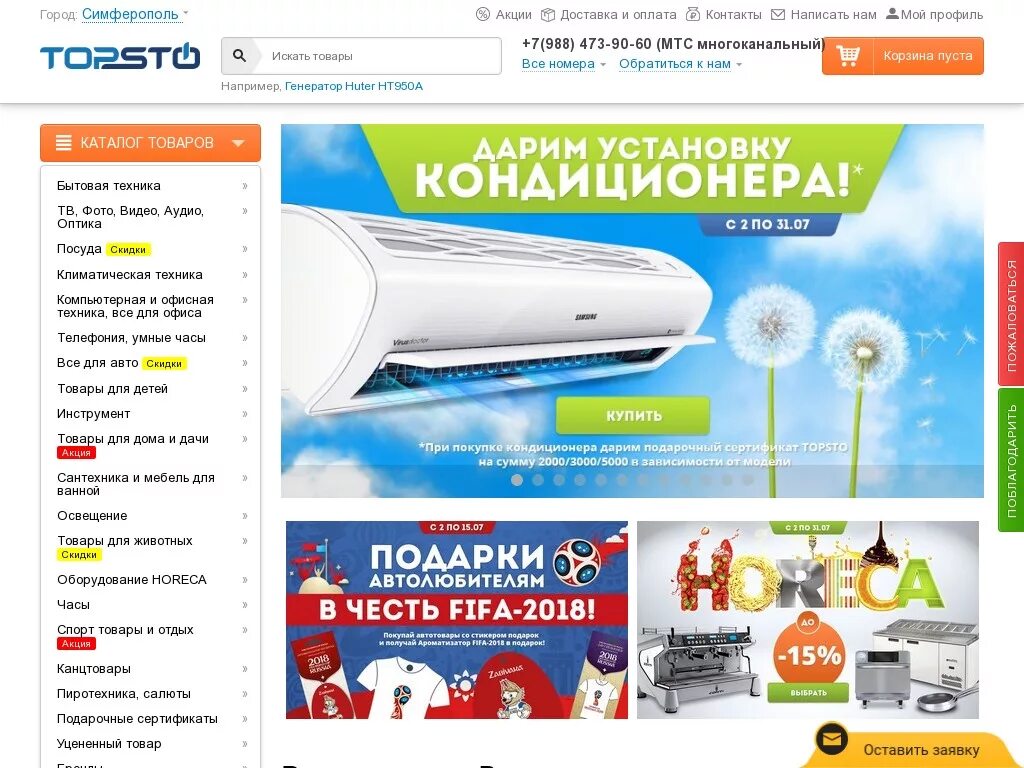This screenshot has width=1024, height=768.
Task: Select the third banner slide dot
Action: pyautogui.click(x=559, y=480)
